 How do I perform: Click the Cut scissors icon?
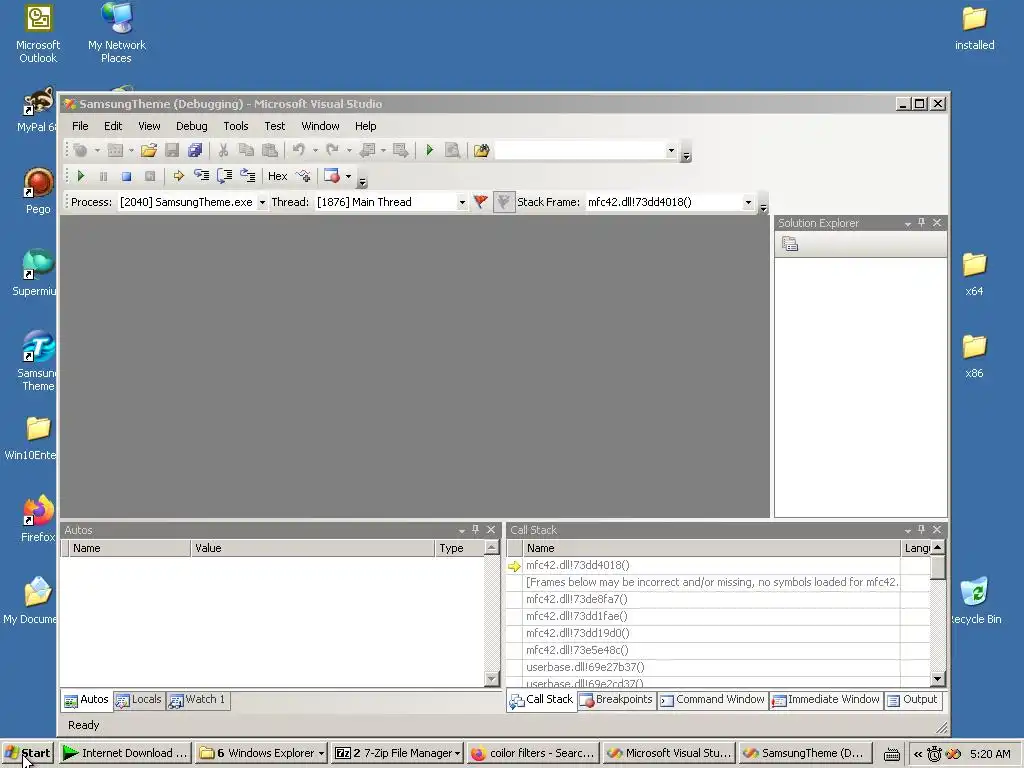click(x=223, y=151)
